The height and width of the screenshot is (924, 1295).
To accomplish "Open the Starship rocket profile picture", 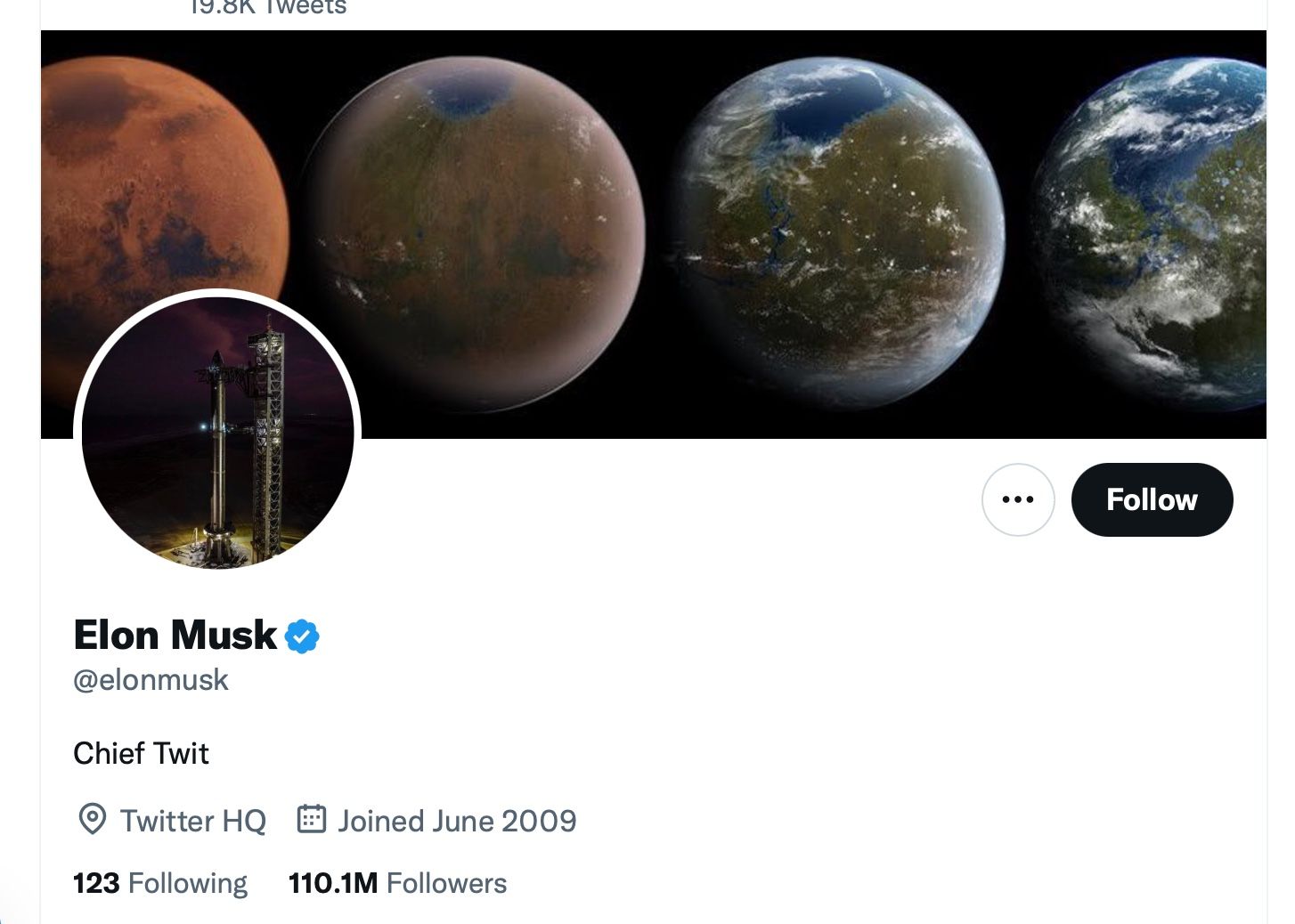I will tap(218, 433).
